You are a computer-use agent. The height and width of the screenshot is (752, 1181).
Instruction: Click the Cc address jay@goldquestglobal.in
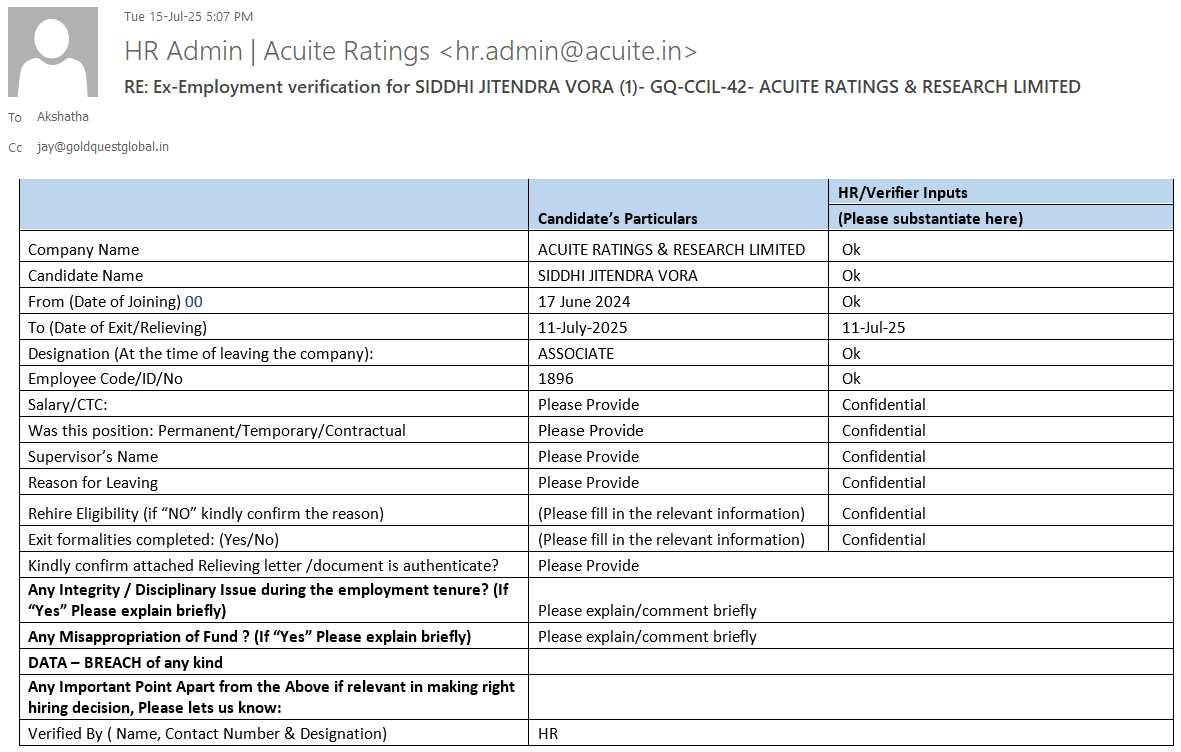click(x=102, y=147)
